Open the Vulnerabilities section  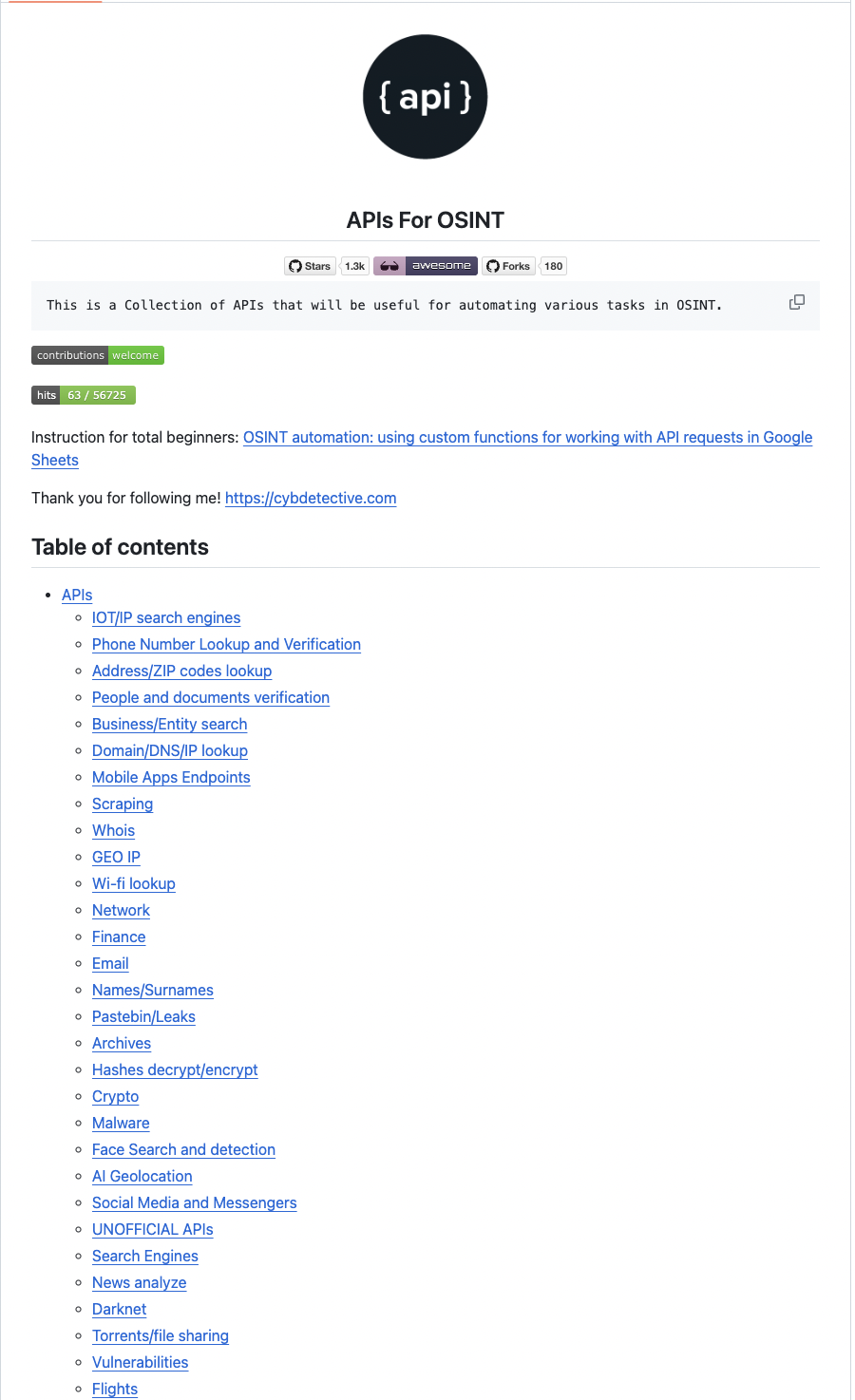pyautogui.click(x=140, y=1362)
